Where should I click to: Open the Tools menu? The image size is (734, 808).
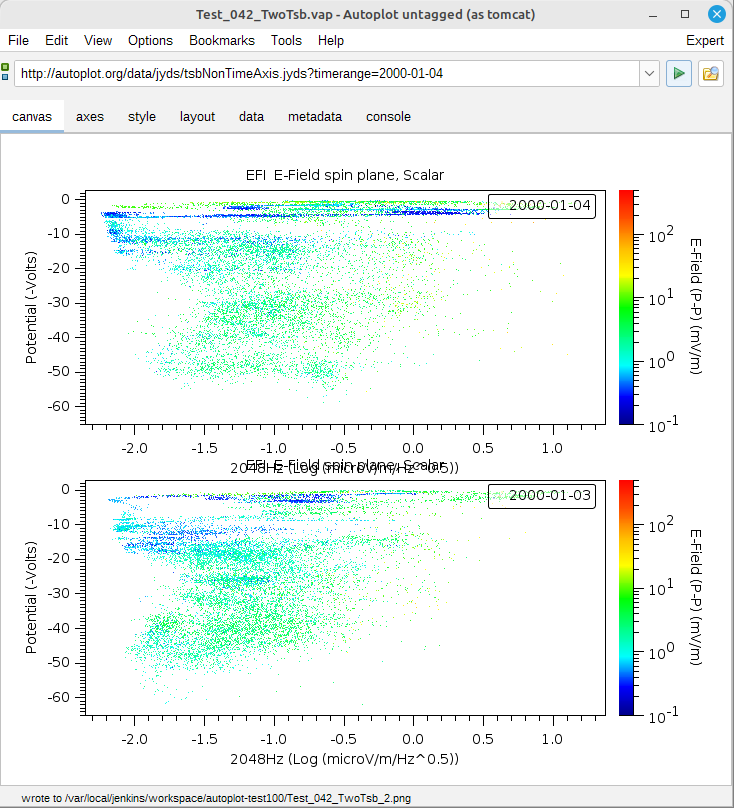click(286, 40)
